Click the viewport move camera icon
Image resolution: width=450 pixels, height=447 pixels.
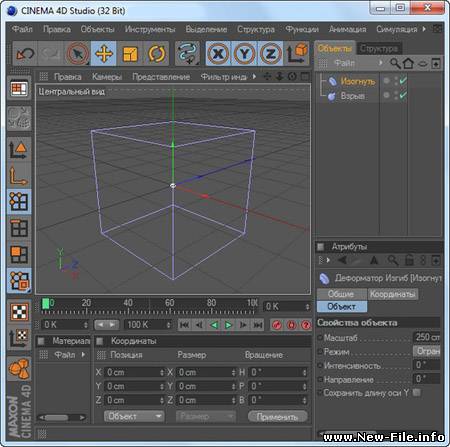[267, 77]
